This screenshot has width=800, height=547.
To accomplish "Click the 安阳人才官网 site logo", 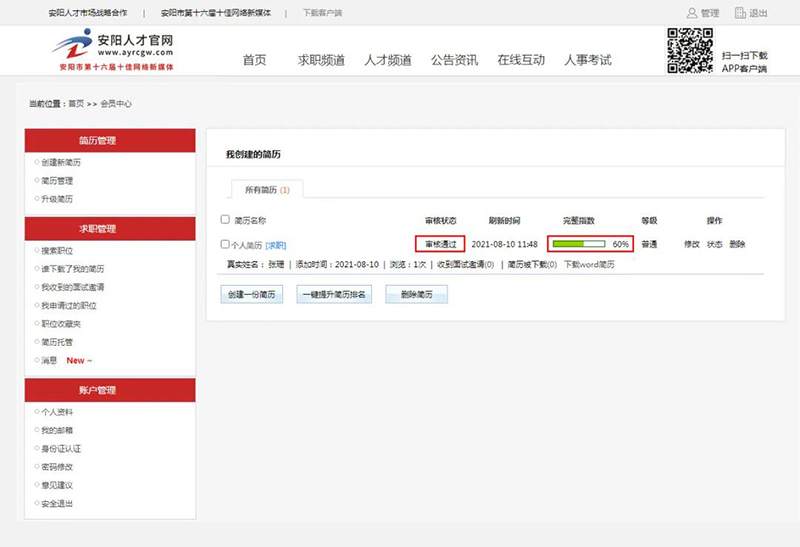I will point(113,50).
